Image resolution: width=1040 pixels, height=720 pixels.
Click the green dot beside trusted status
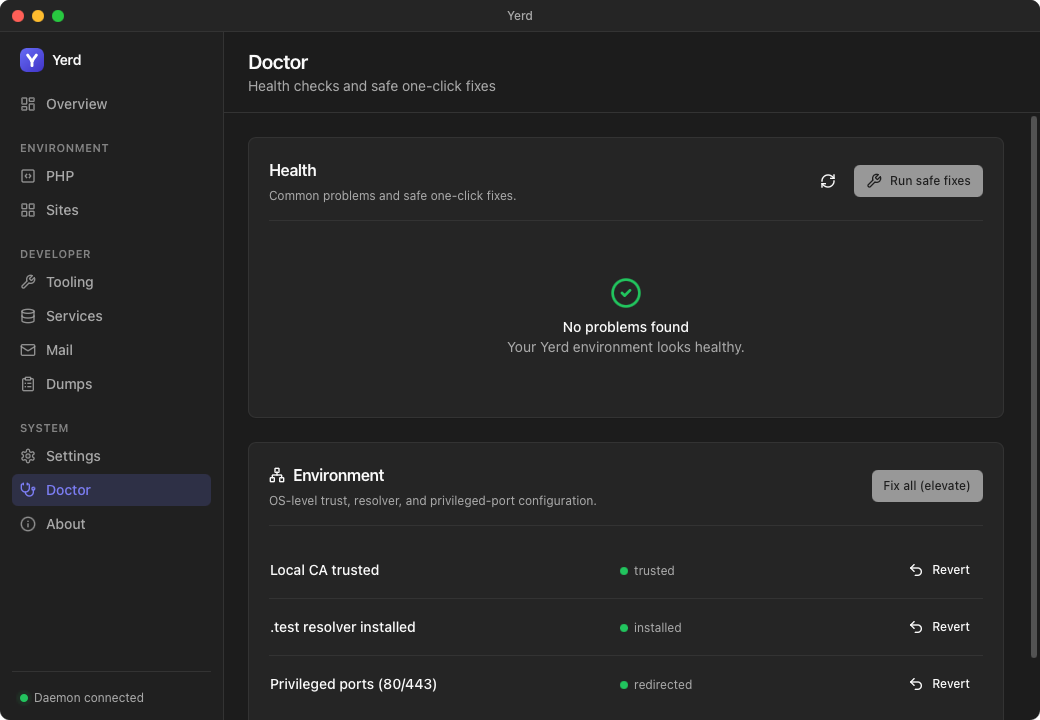coord(623,571)
